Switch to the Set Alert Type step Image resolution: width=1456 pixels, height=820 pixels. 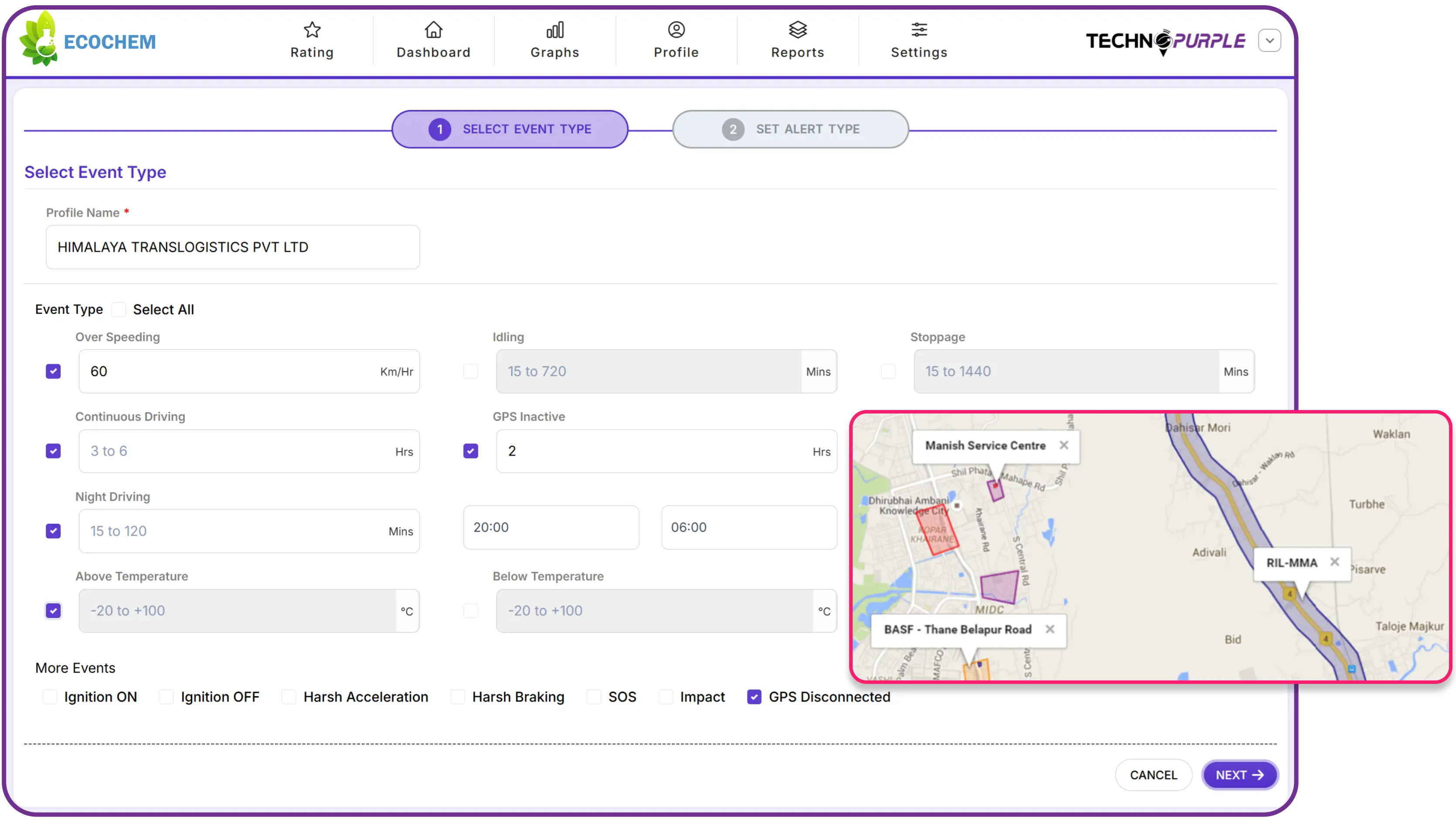[789, 129]
